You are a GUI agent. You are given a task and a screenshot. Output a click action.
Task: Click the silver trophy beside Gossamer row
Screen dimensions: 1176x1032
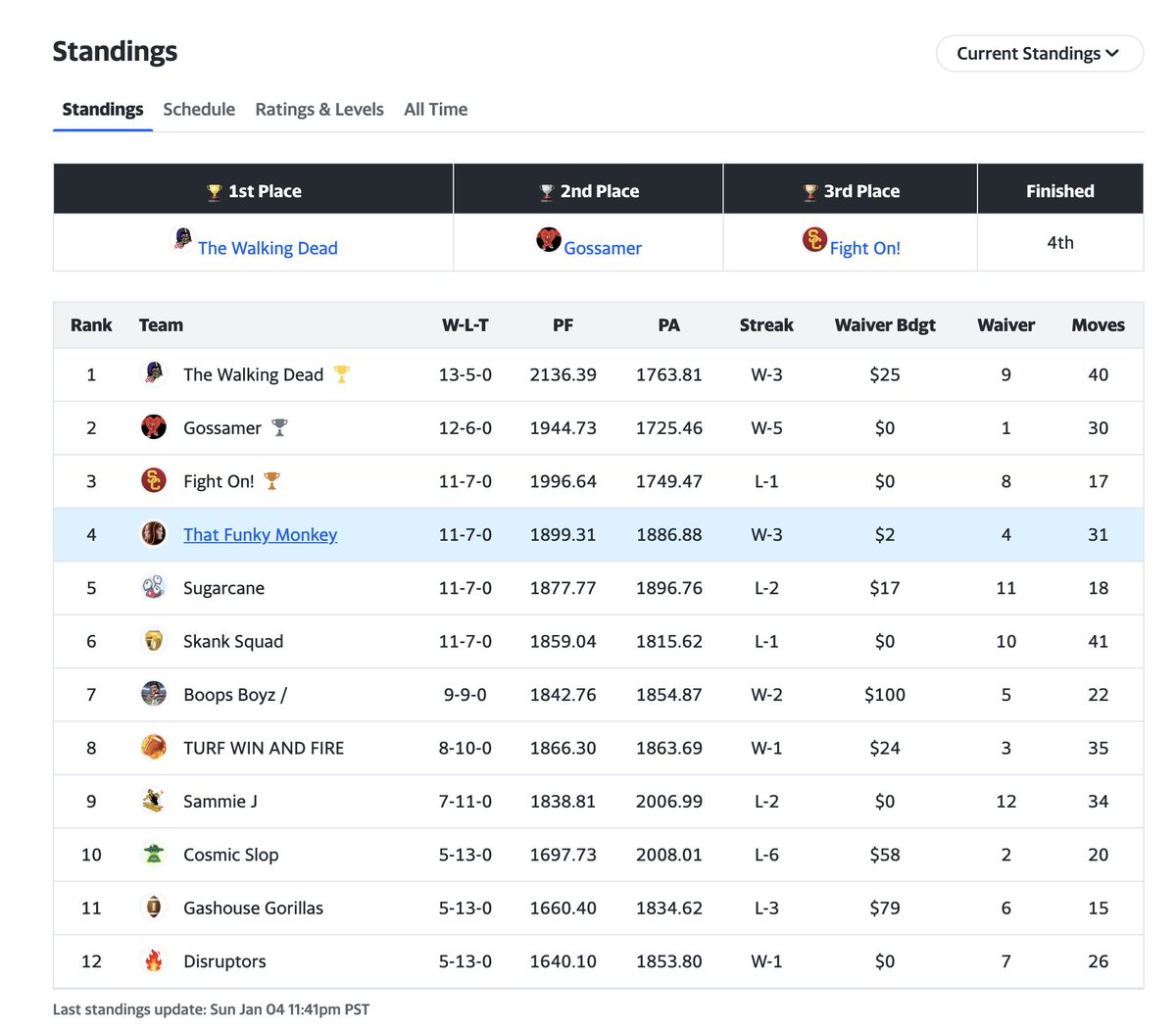pos(279,427)
